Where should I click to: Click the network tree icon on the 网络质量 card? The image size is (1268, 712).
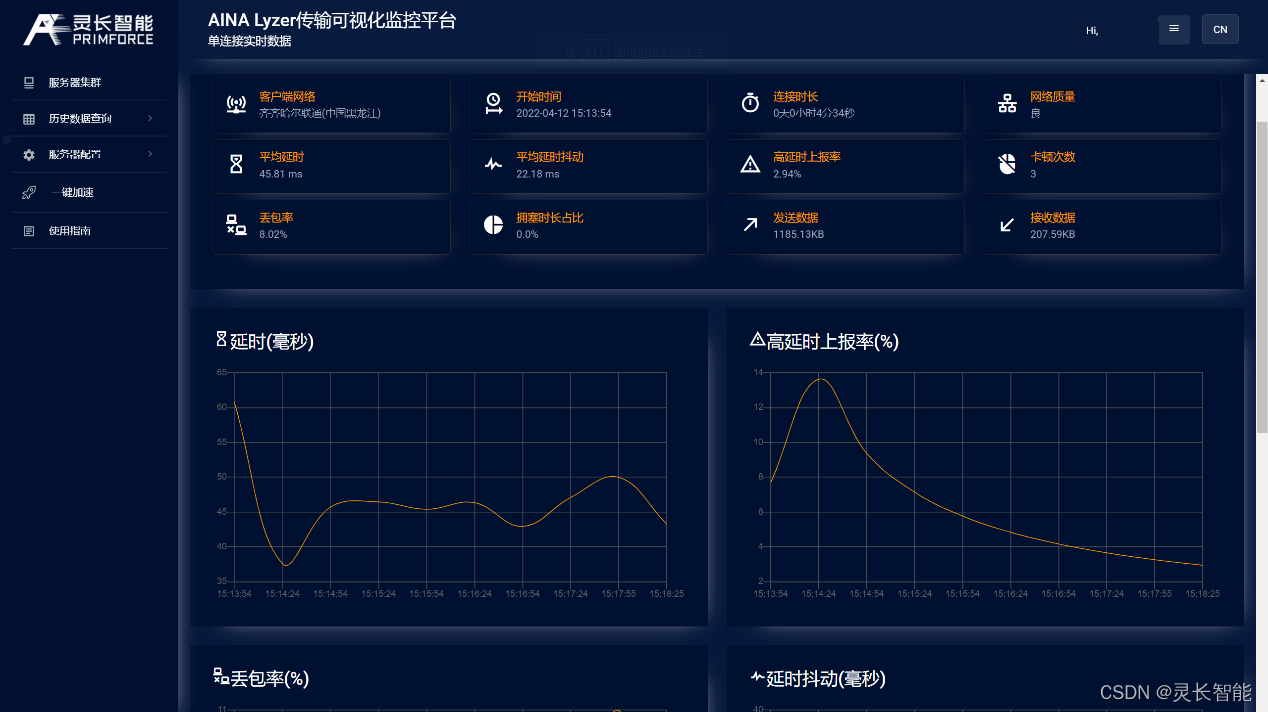click(x=1007, y=103)
